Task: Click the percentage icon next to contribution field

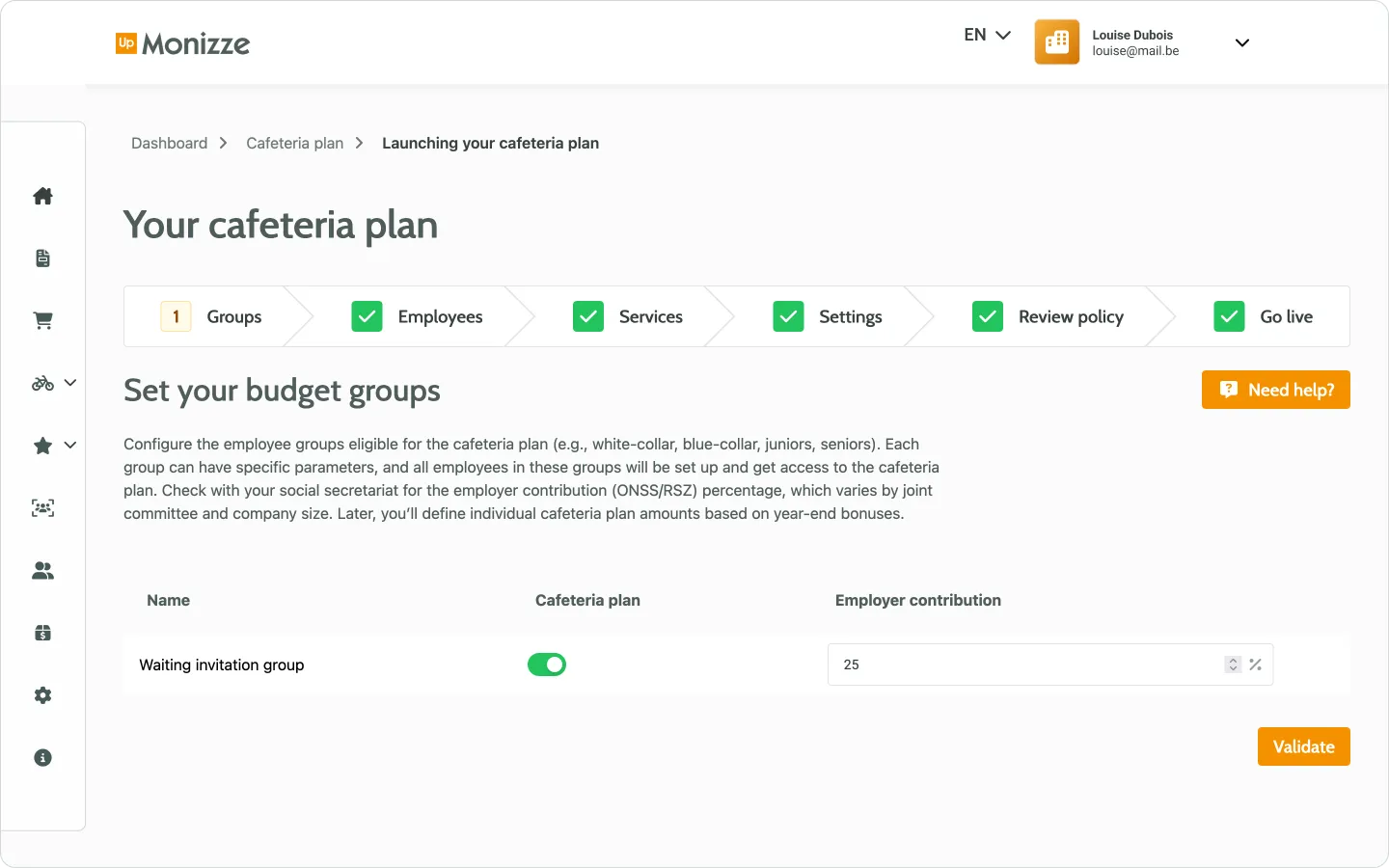Action: pyautogui.click(x=1255, y=665)
